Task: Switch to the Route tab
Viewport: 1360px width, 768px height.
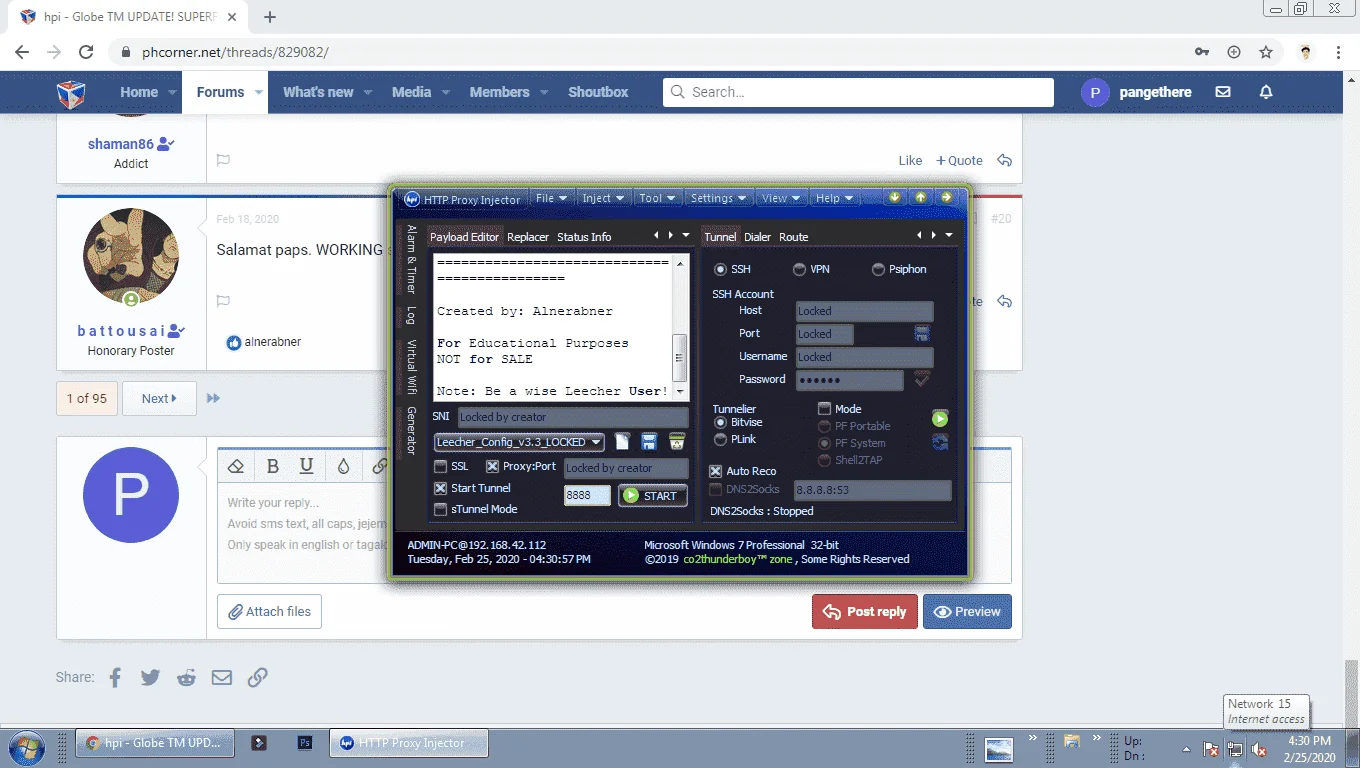Action: click(794, 237)
